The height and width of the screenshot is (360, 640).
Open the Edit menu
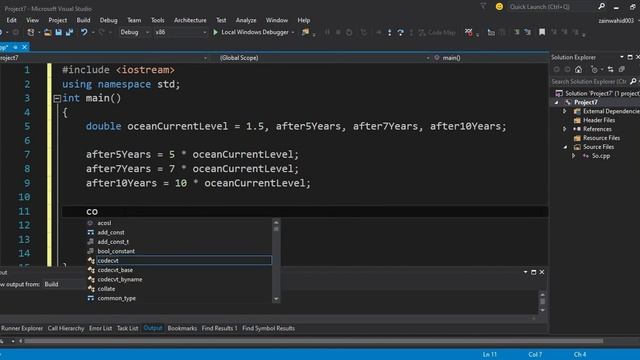point(11,20)
